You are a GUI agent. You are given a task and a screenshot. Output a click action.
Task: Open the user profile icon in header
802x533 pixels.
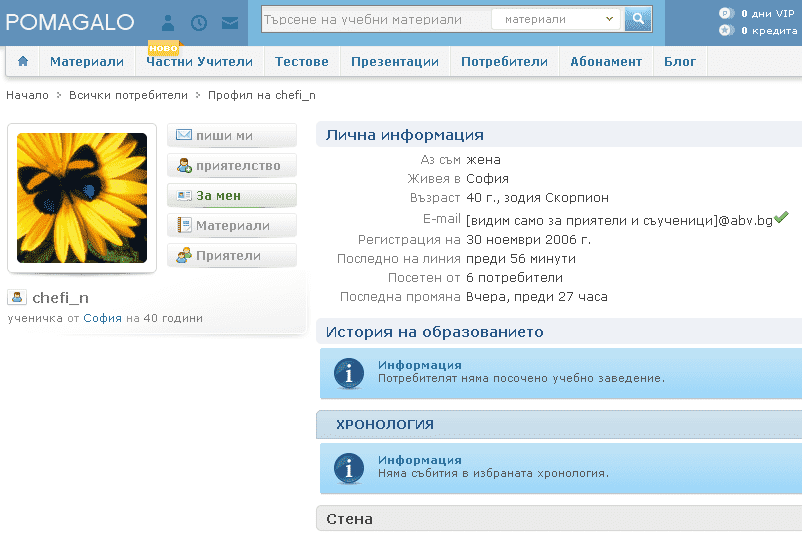coord(168,23)
